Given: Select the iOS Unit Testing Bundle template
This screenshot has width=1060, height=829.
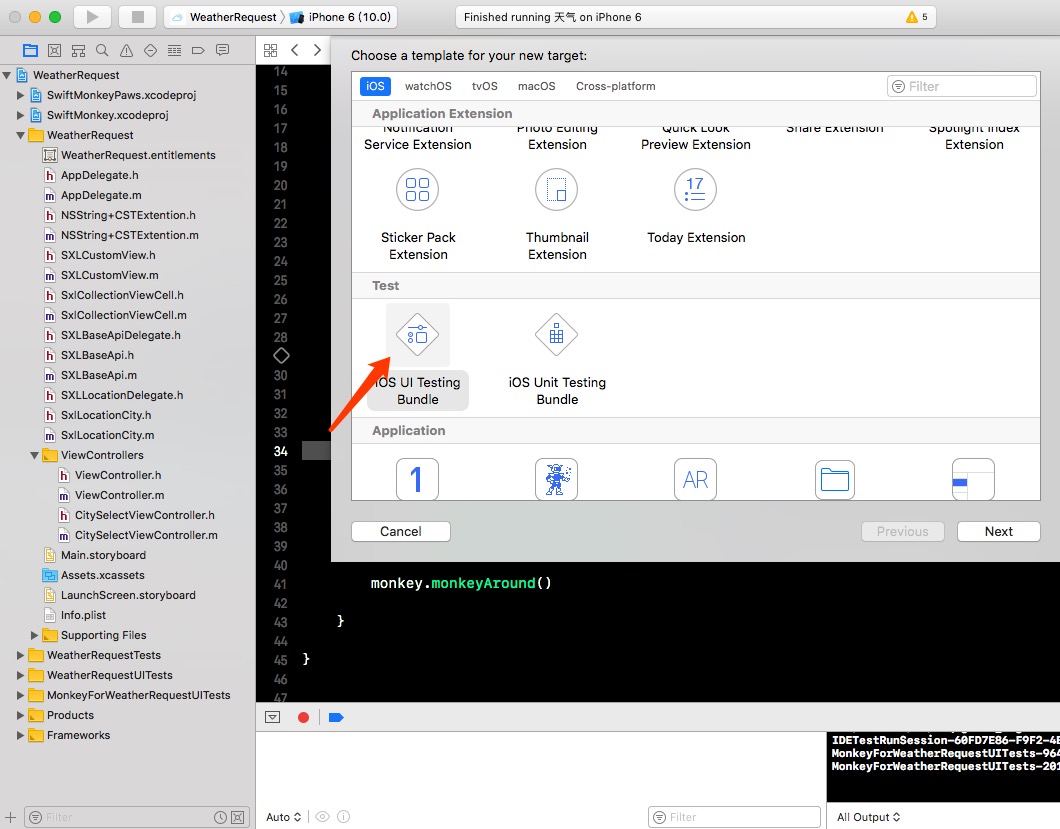Looking at the screenshot, I should [557, 359].
